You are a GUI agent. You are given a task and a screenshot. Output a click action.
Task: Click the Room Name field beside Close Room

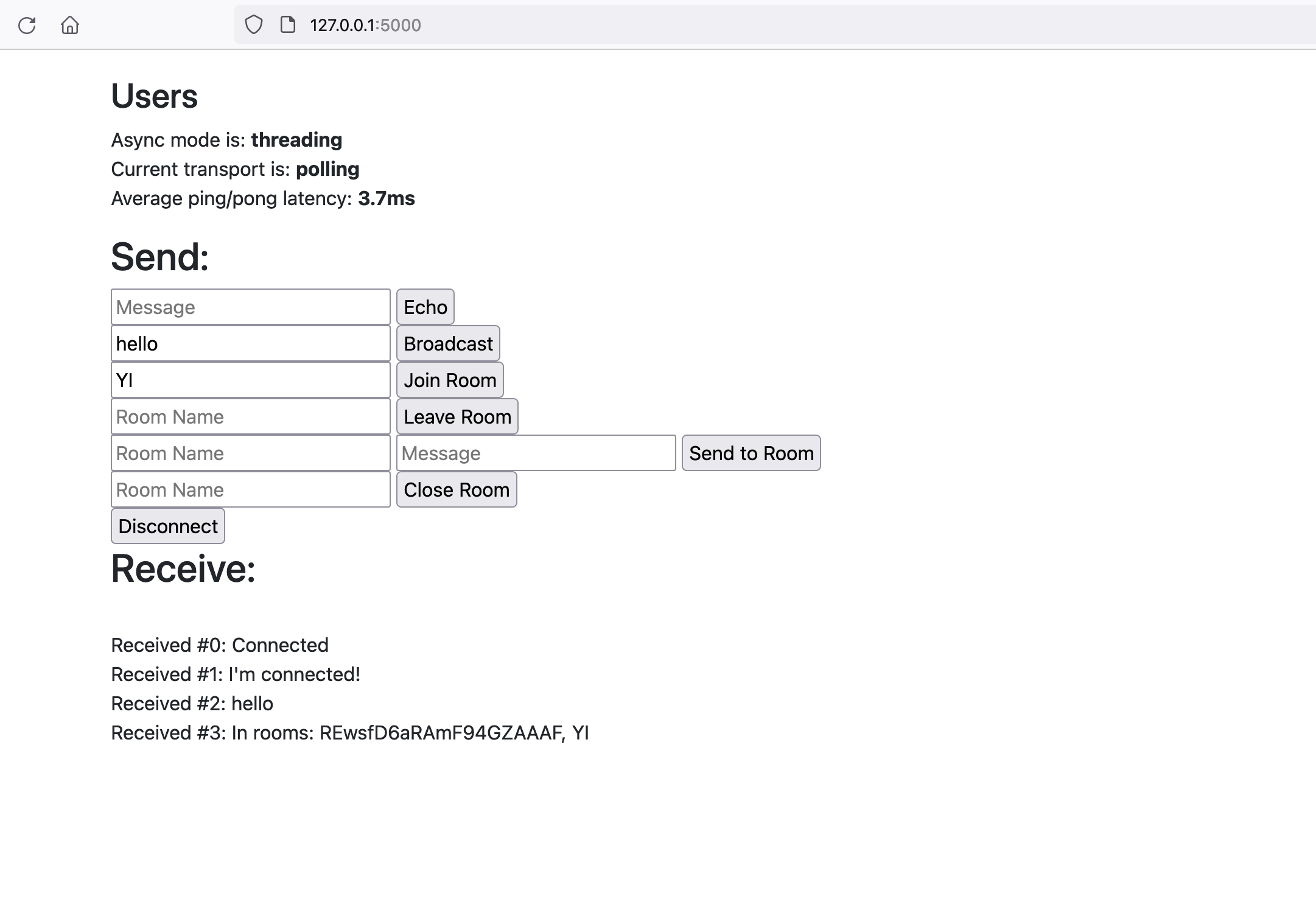pyautogui.click(x=250, y=489)
